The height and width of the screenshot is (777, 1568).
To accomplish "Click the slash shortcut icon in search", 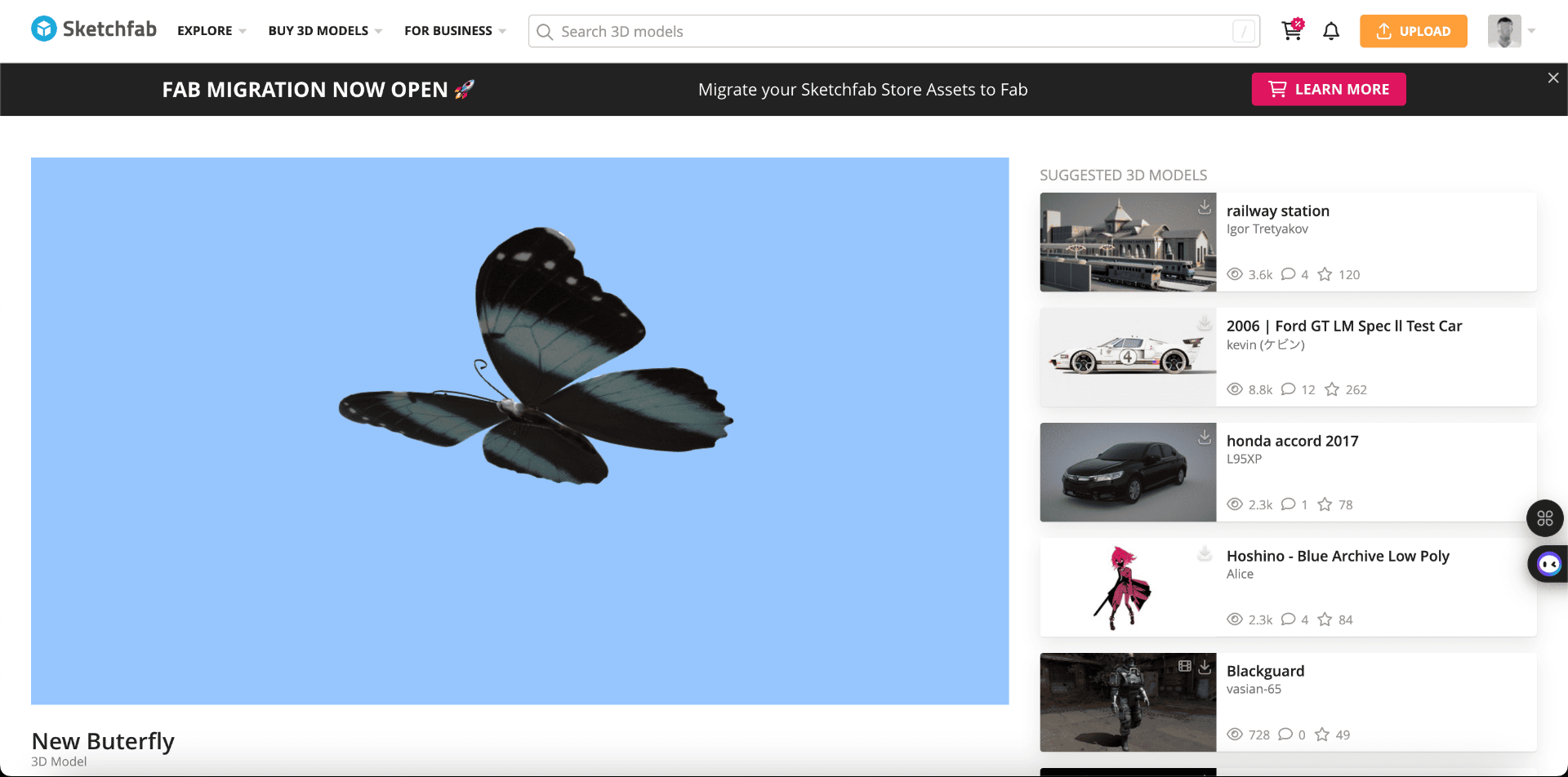I will pos(1243,32).
